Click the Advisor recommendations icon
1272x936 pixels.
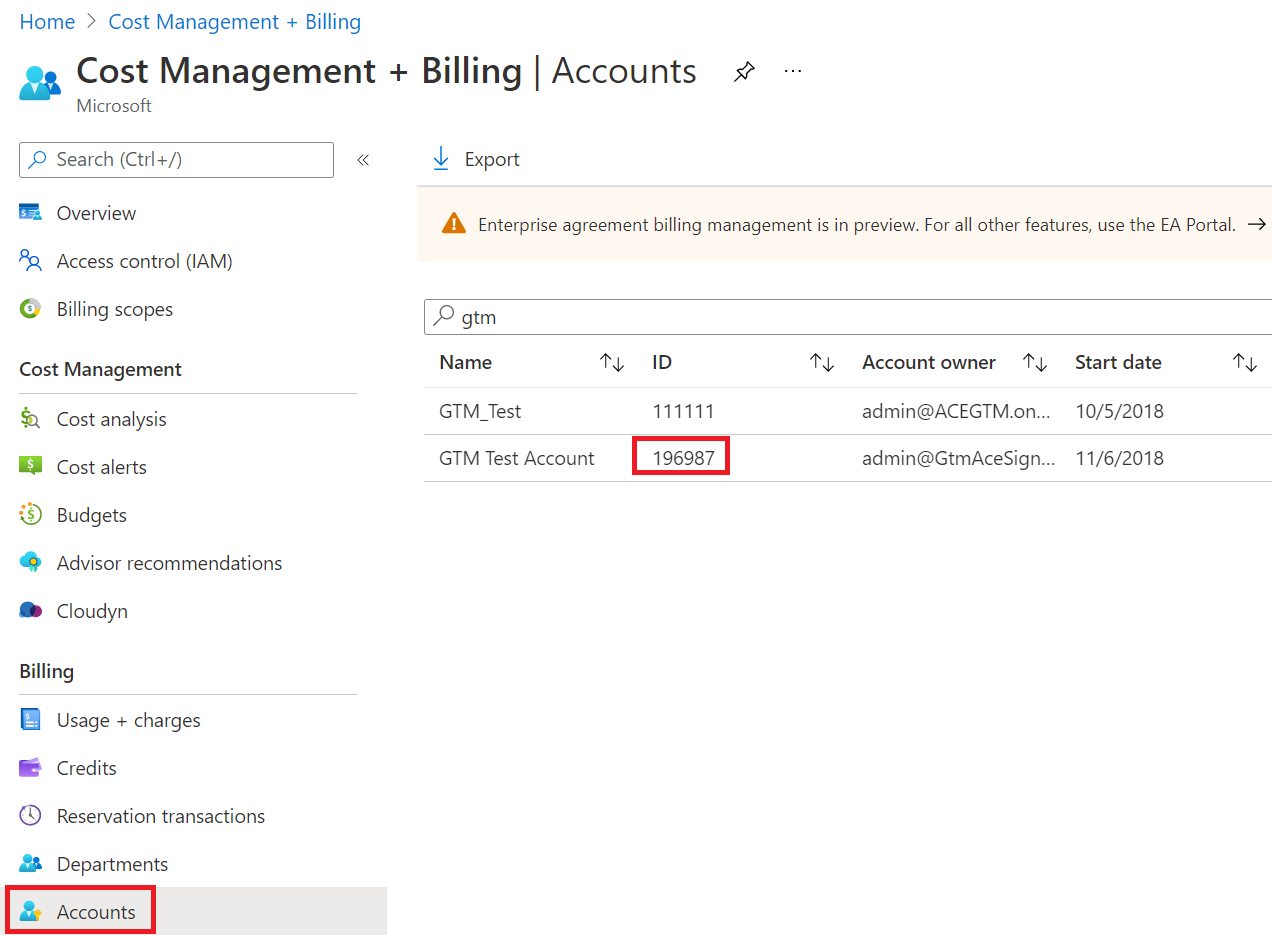coord(31,563)
